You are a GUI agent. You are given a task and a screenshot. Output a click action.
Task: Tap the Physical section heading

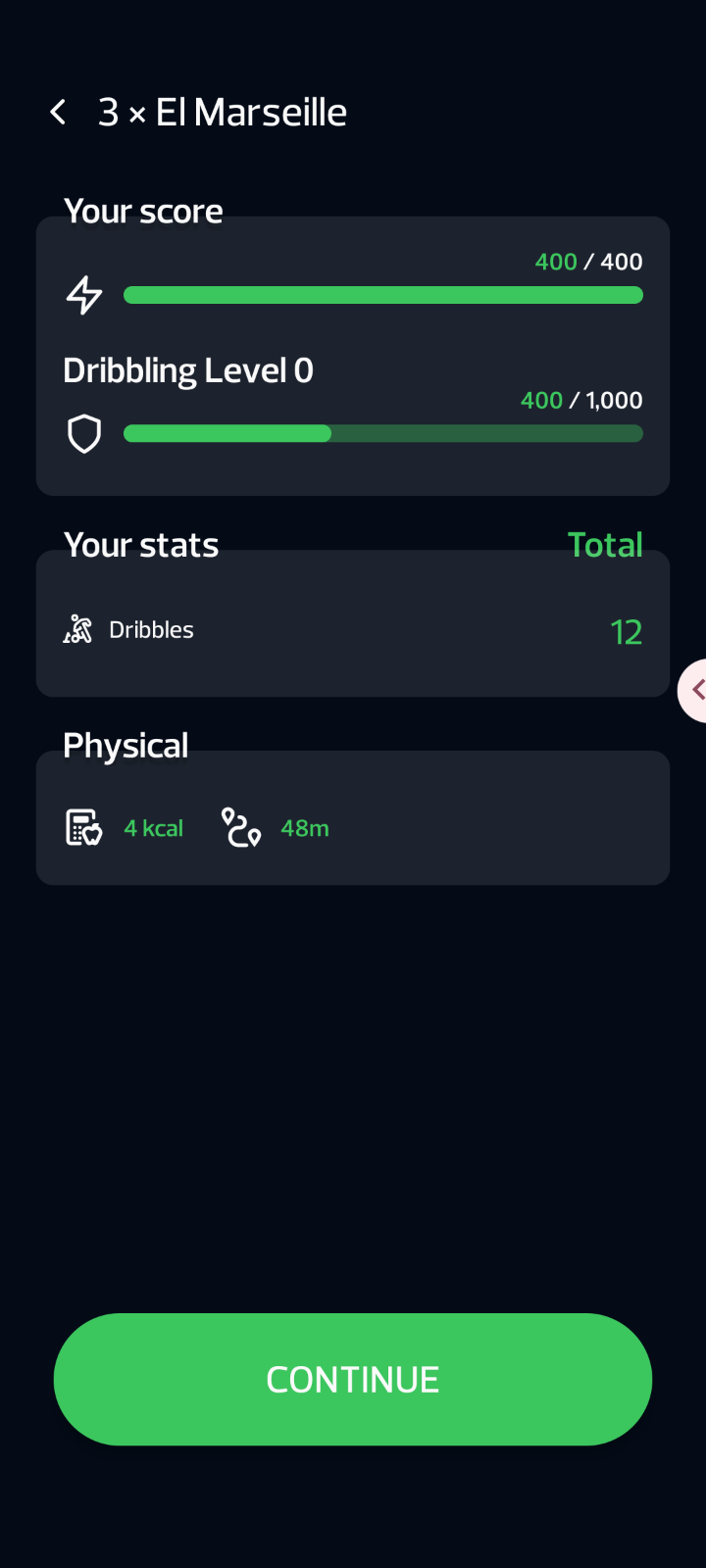point(126,746)
